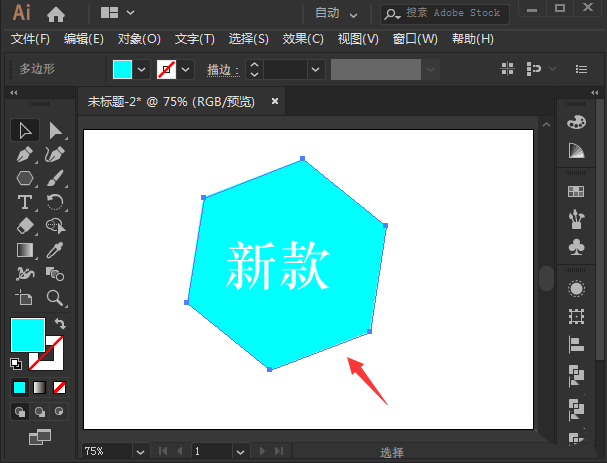Click the 描边 stroke label link
Image resolution: width=607 pixels, height=463 pixels.
(x=223, y=69)
